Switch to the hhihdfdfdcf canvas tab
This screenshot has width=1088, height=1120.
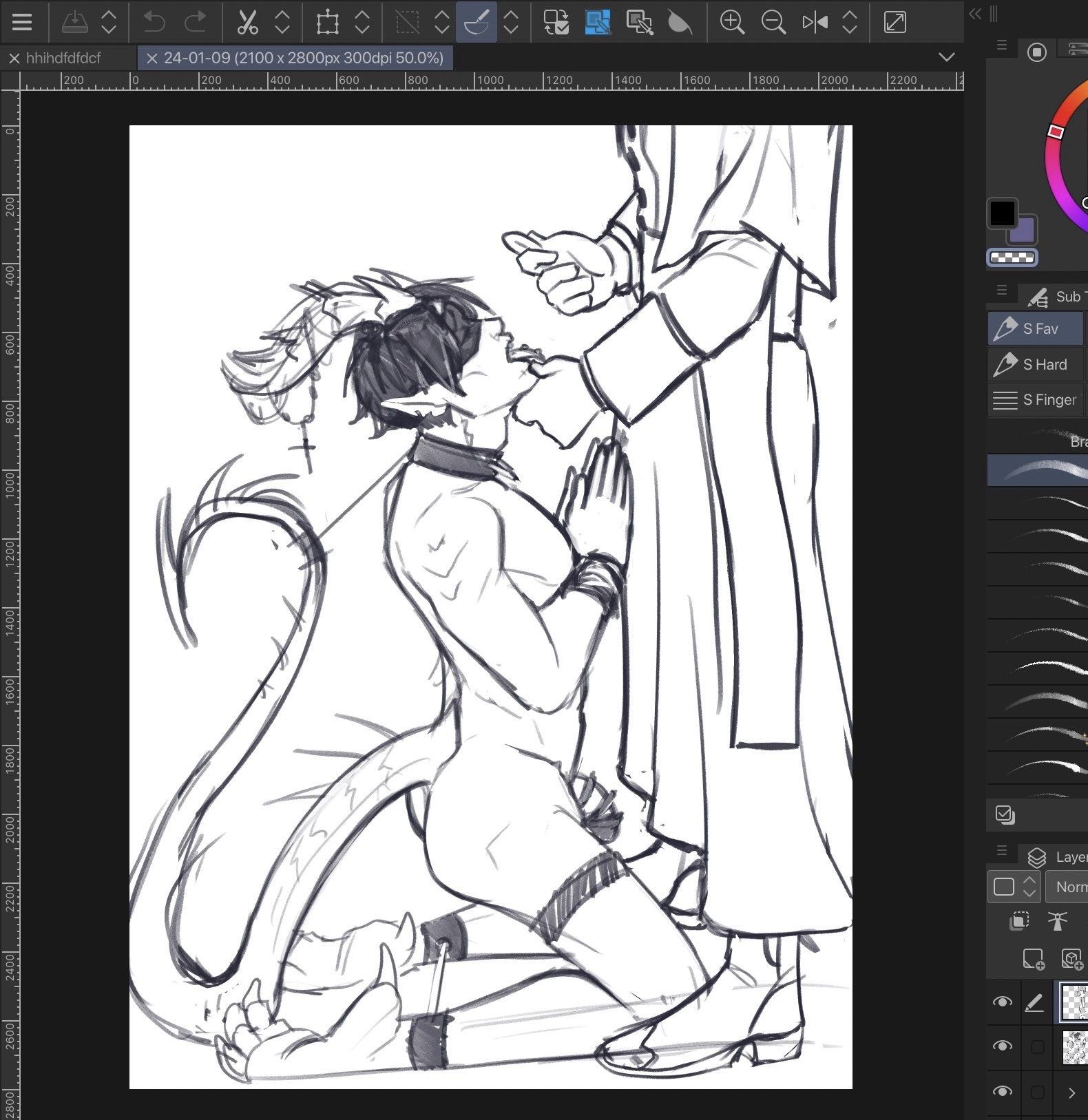(63, 58)
